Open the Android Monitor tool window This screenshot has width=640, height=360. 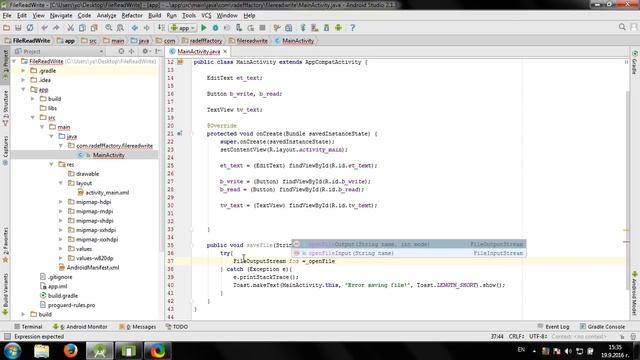80,327
